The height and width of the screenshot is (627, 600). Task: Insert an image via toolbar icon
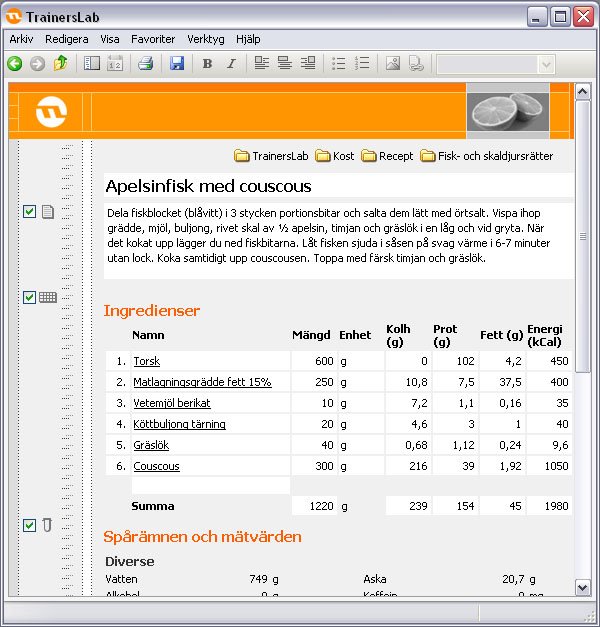[392, 64]
